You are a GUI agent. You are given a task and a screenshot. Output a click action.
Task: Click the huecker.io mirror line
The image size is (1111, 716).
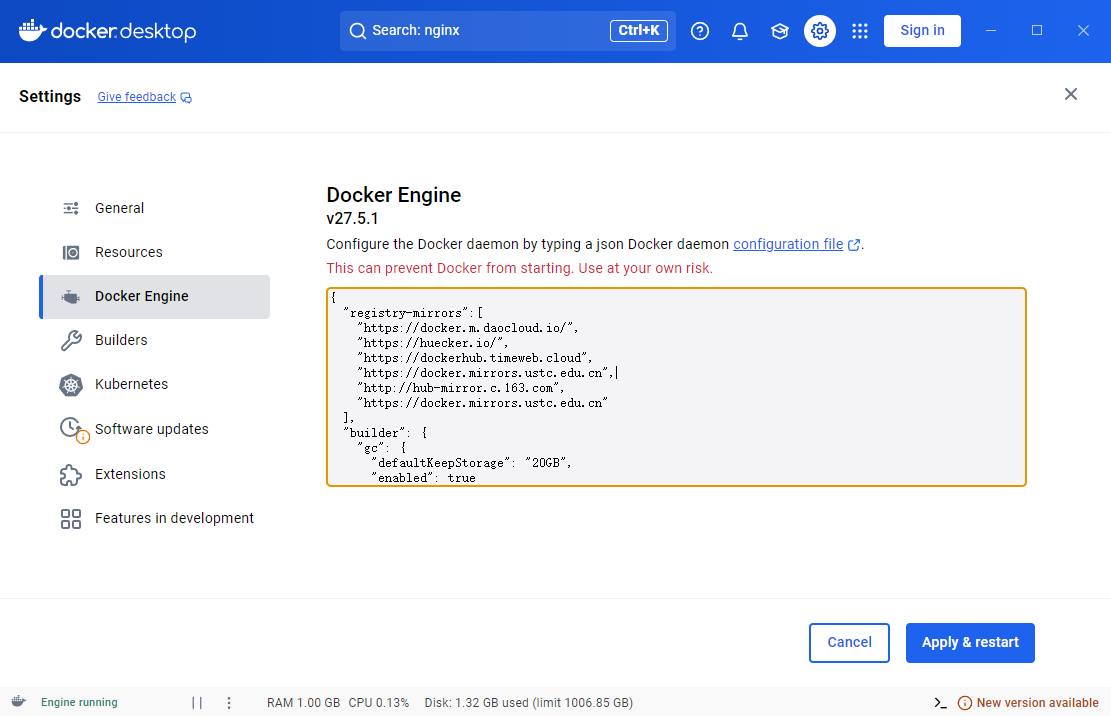pyautogui.click(x=433, y=343)
